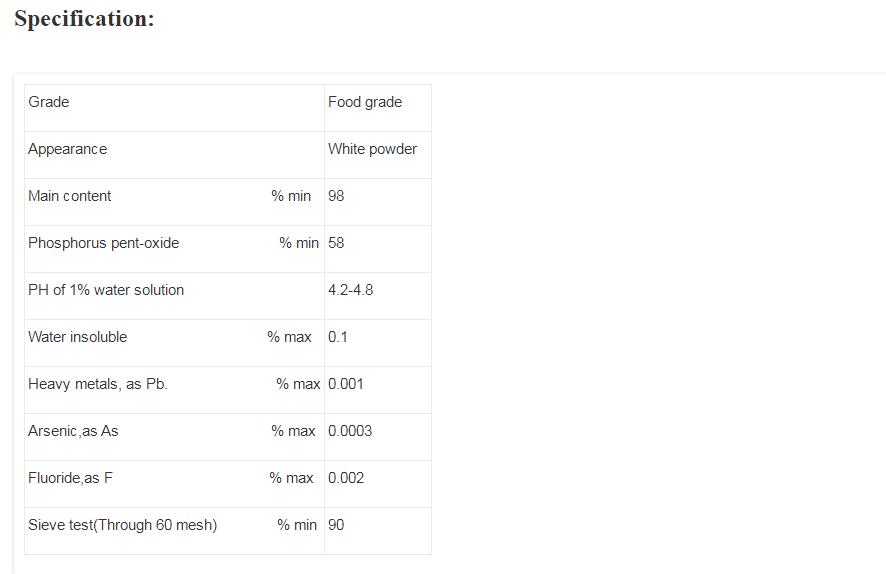Click the Food grade value
The height and width of the screenshot is (574, 886).
[365, 102]
